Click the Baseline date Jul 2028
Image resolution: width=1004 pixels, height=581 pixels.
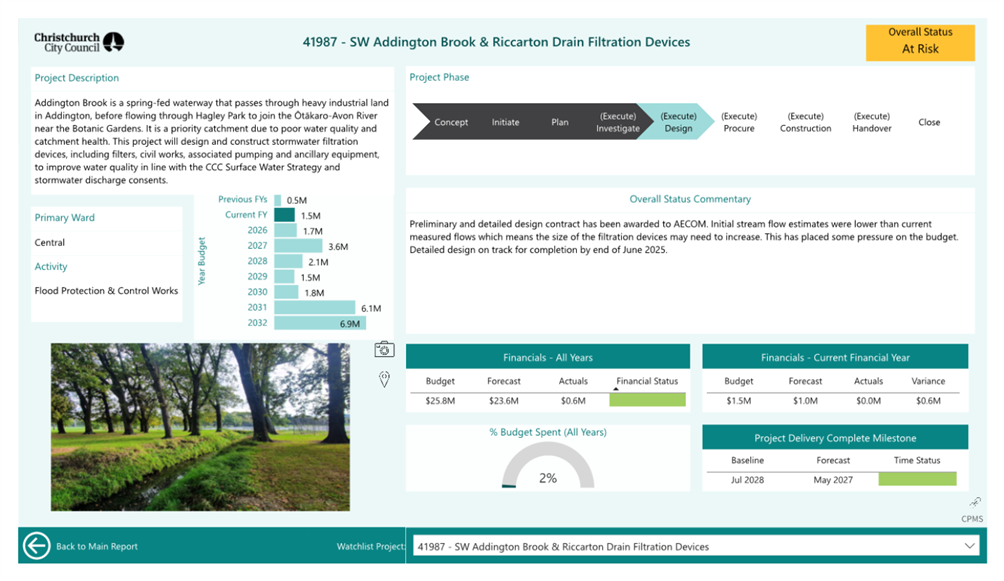coord(747,480)
